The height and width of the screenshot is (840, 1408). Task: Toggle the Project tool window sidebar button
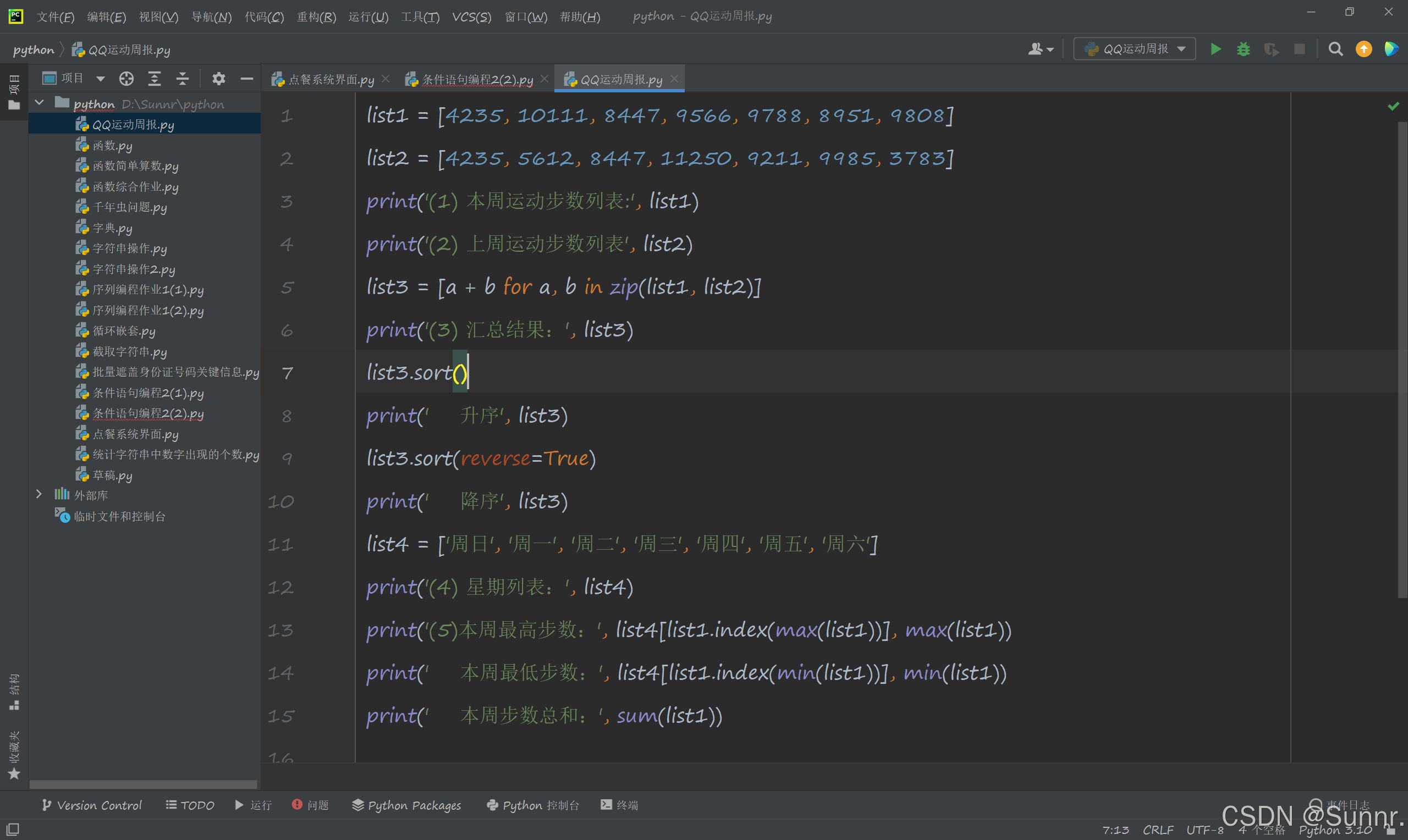pos(14,92)
